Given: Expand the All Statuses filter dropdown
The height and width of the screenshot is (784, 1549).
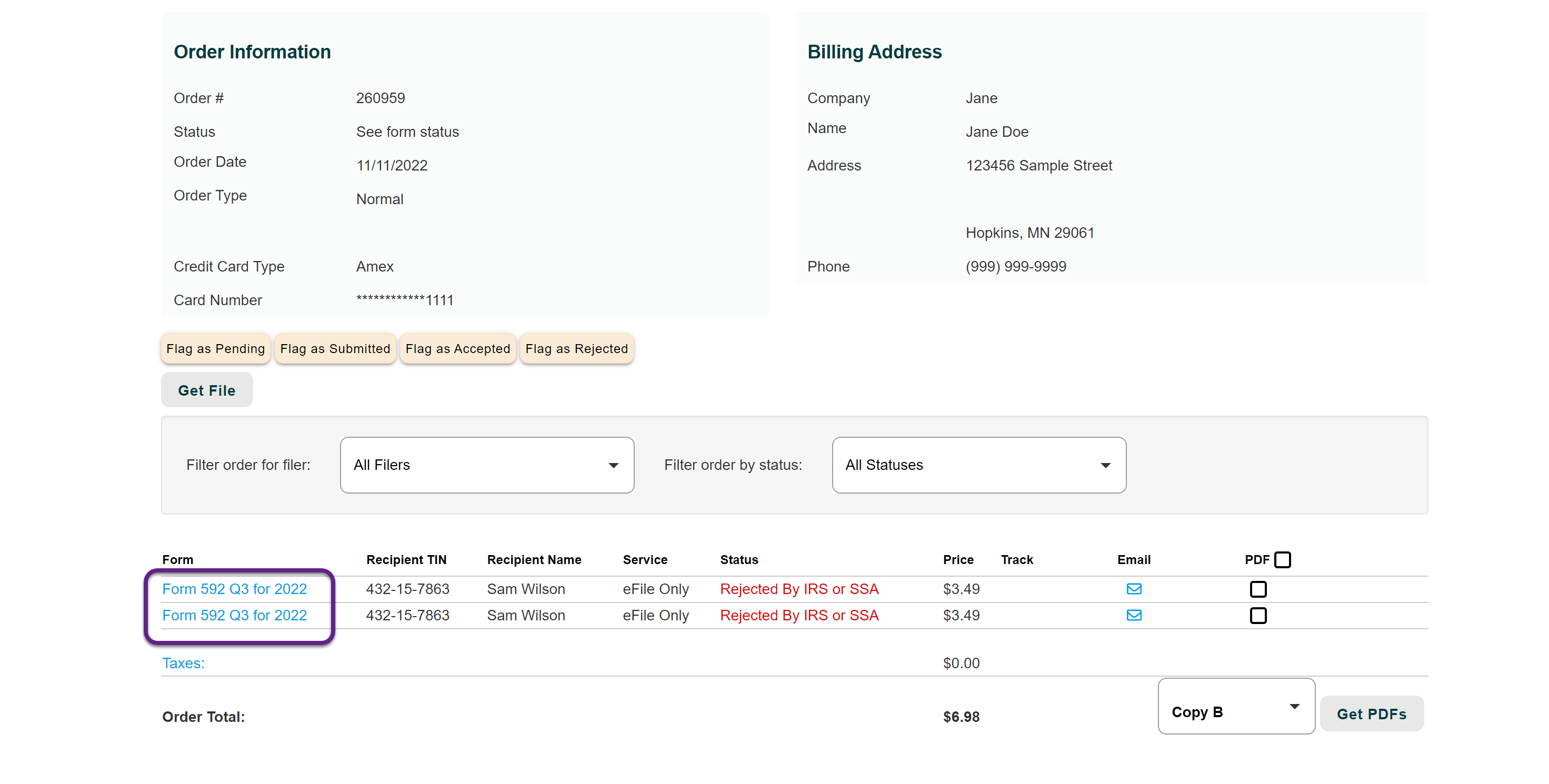Looking at the screenshot, I should (x=978, y=465).
